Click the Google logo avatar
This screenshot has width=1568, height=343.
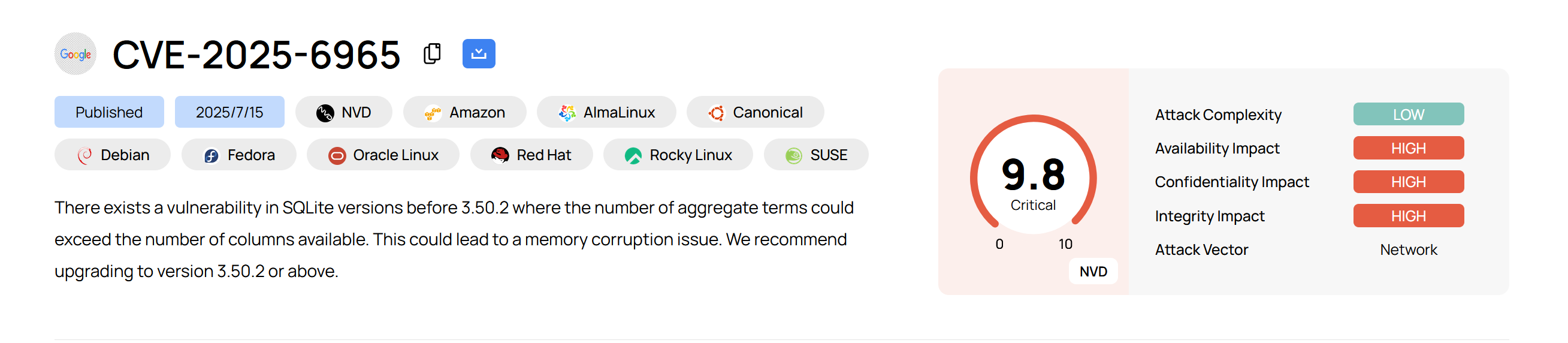pyautogui.click(x=75, y=53)
